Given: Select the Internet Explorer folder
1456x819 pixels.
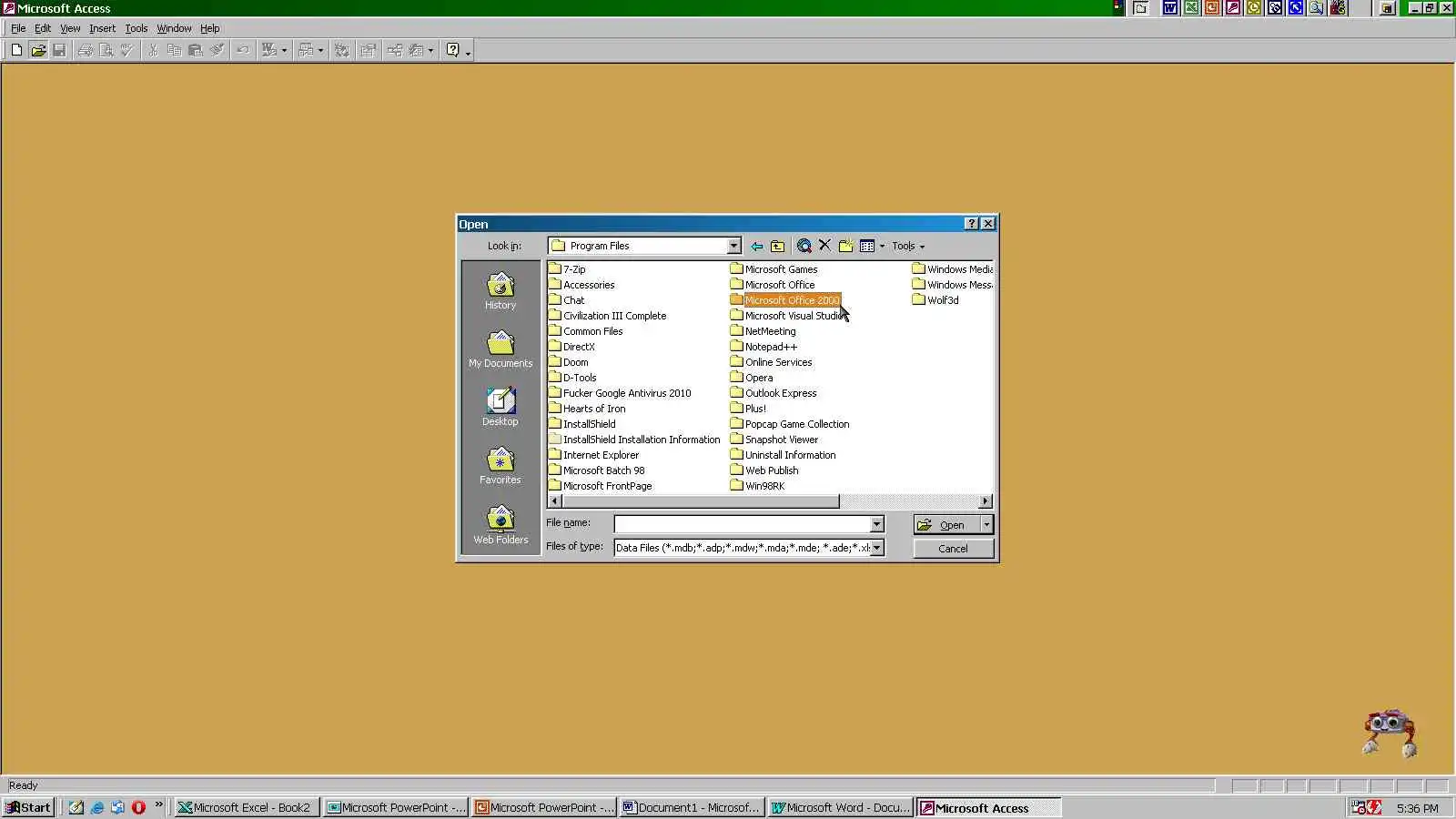Looking at the screenshot, I should 593,455.
